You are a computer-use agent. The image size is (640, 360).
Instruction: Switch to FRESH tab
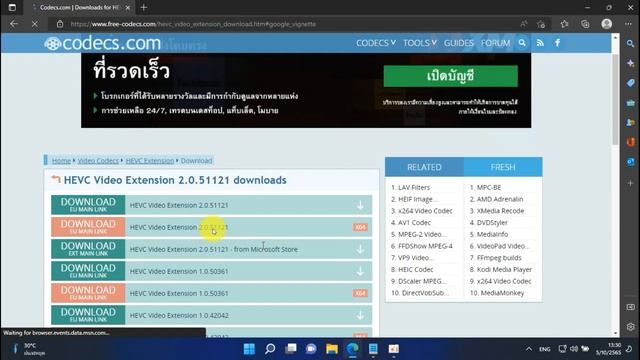[503, 167]
